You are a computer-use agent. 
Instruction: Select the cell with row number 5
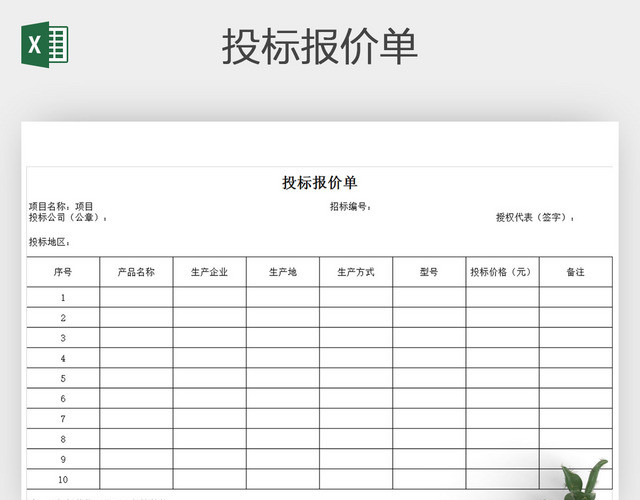tap(63, 378)
